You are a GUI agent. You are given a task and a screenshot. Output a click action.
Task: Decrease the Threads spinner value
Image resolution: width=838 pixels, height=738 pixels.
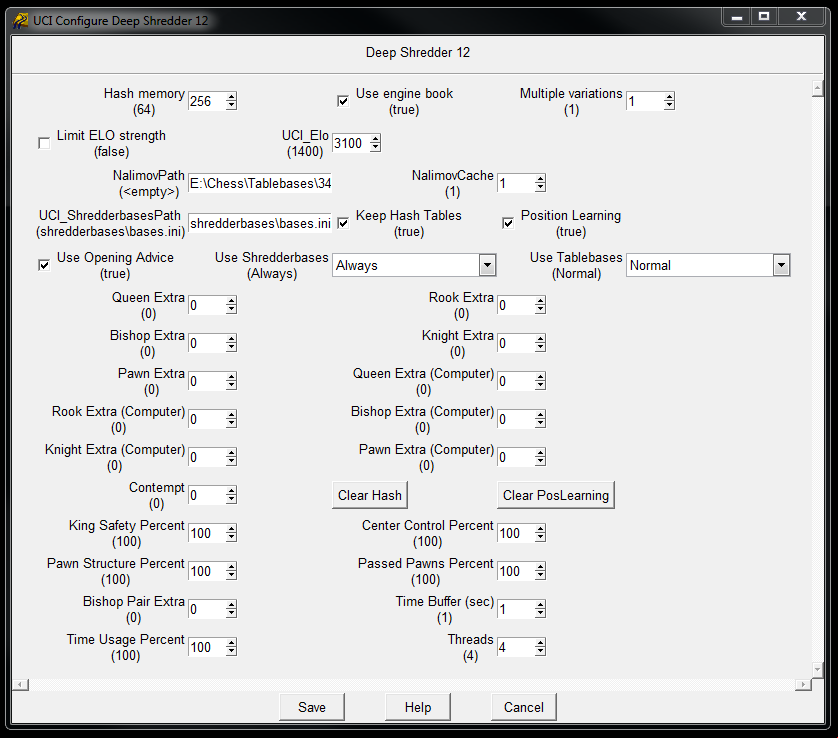540,651
